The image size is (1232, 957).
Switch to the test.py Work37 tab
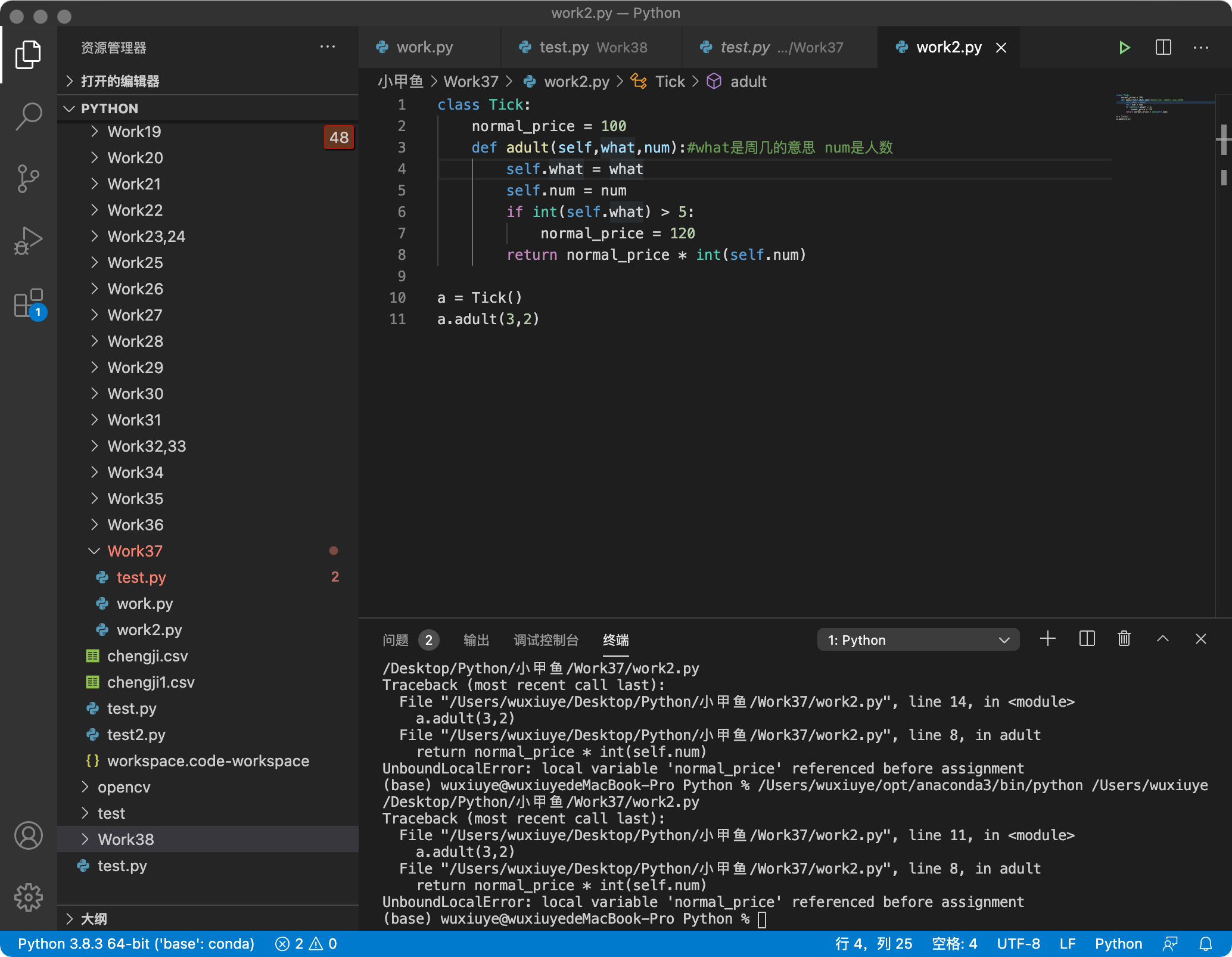pyautogui.click(x=780, y=47)
